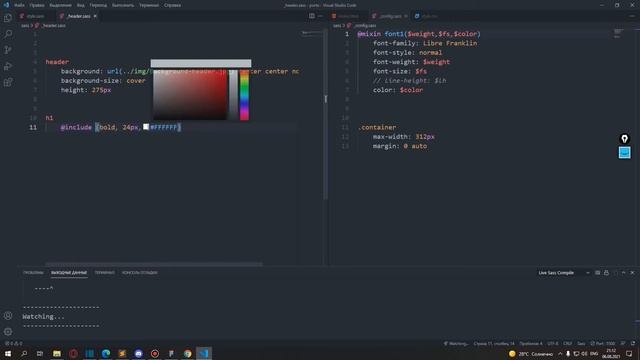Close the _header.sass tab

(x=95, y=16)
